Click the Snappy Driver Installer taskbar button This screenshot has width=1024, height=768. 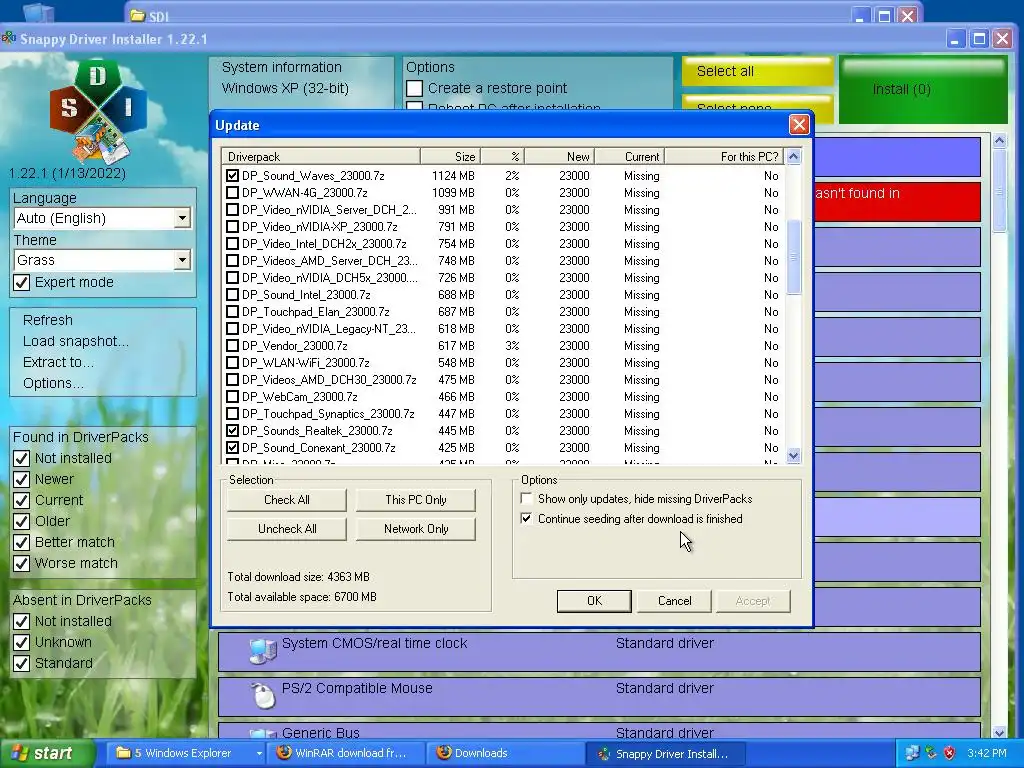[x=665, y=754]
